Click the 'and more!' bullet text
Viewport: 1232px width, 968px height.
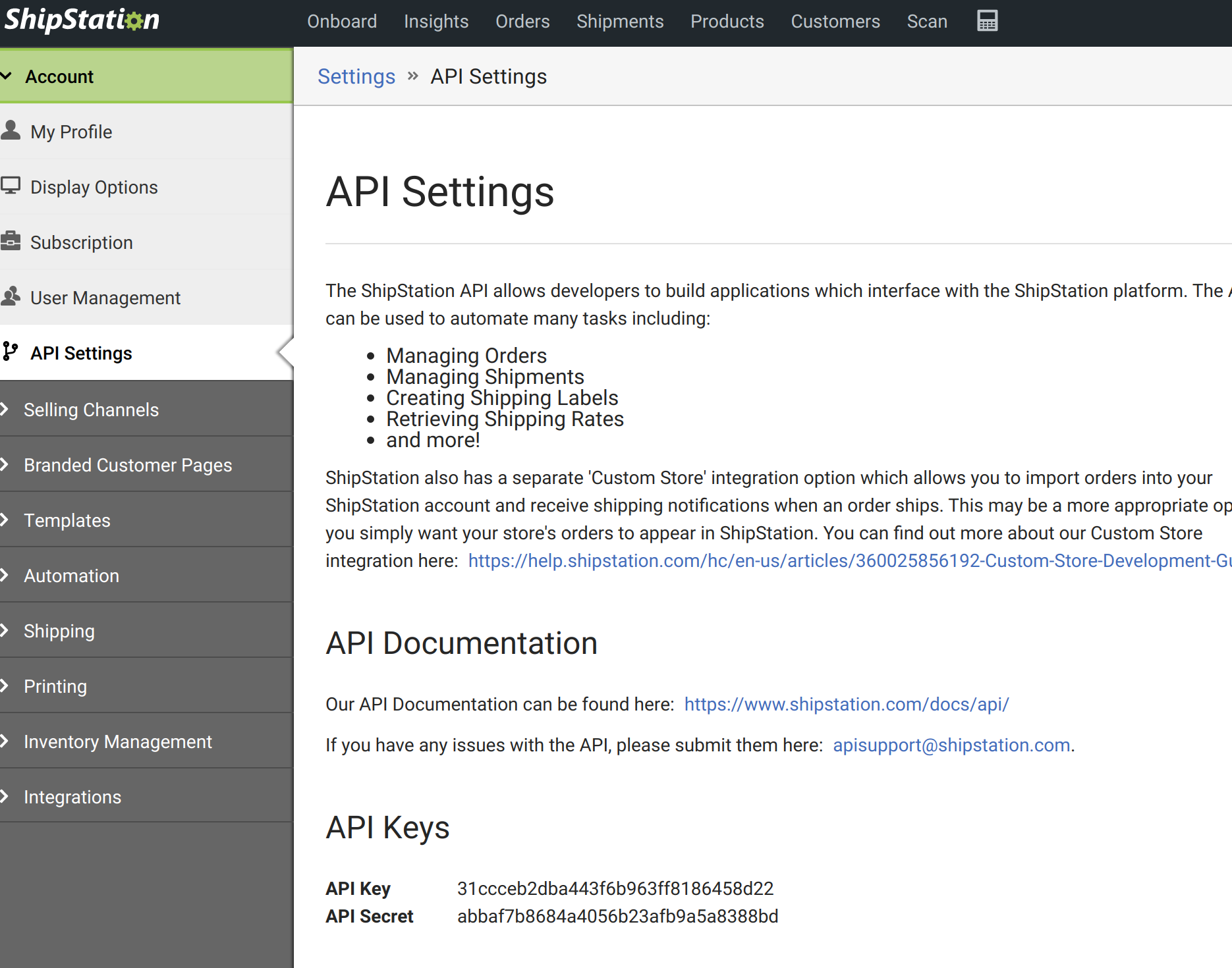click(433, 440)
